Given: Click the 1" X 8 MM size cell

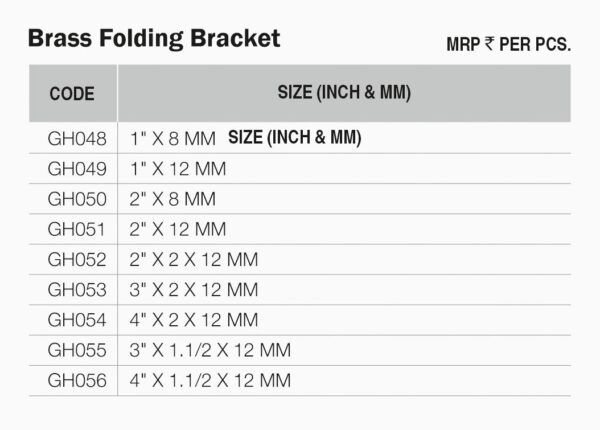Looking at the screenshot, I should point(173,138).
